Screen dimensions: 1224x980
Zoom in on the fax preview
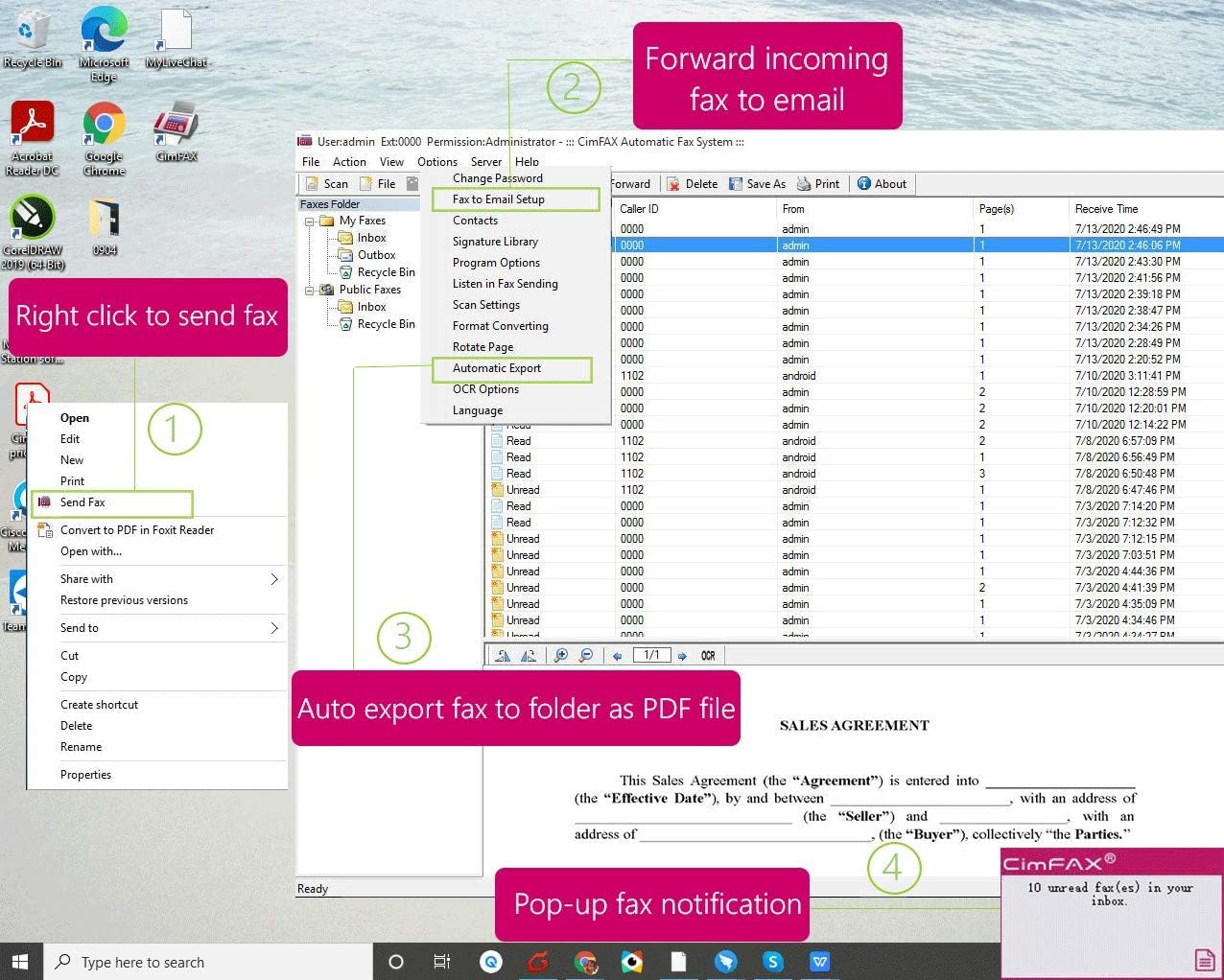pyautogui.click(x=562, y=655)
